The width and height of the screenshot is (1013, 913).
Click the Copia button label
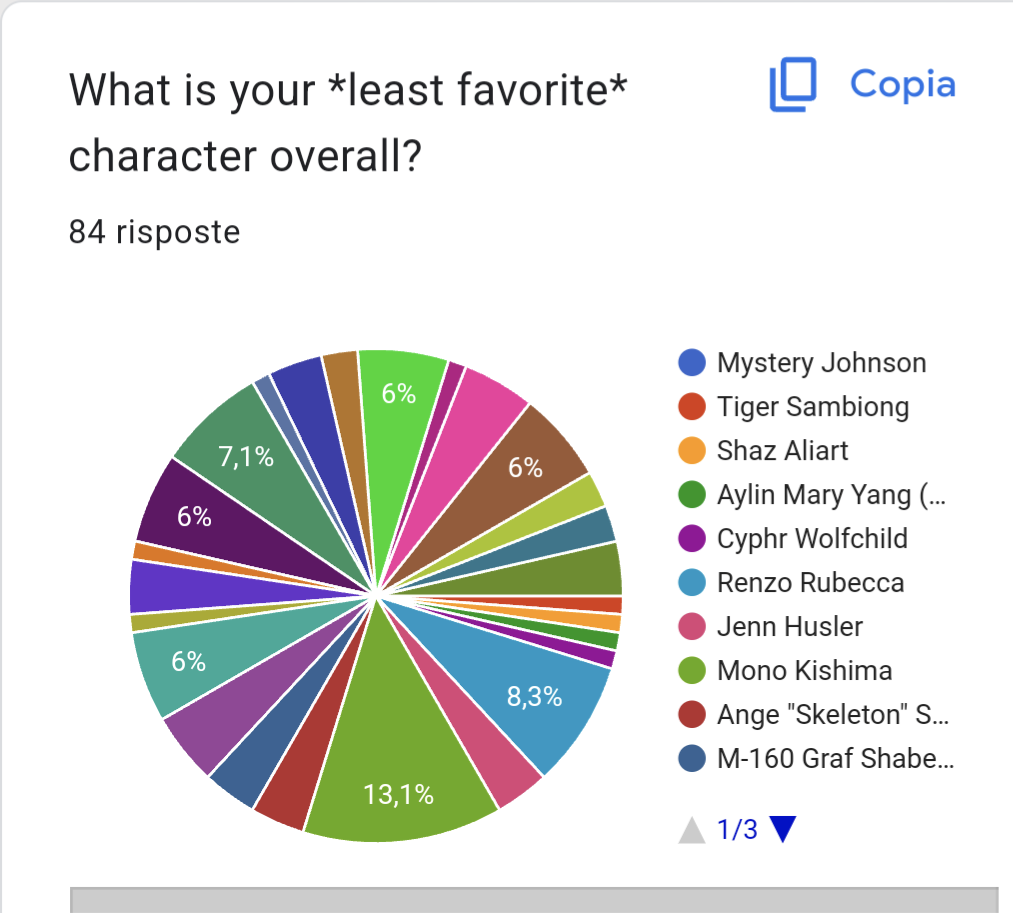pos(902,84)
